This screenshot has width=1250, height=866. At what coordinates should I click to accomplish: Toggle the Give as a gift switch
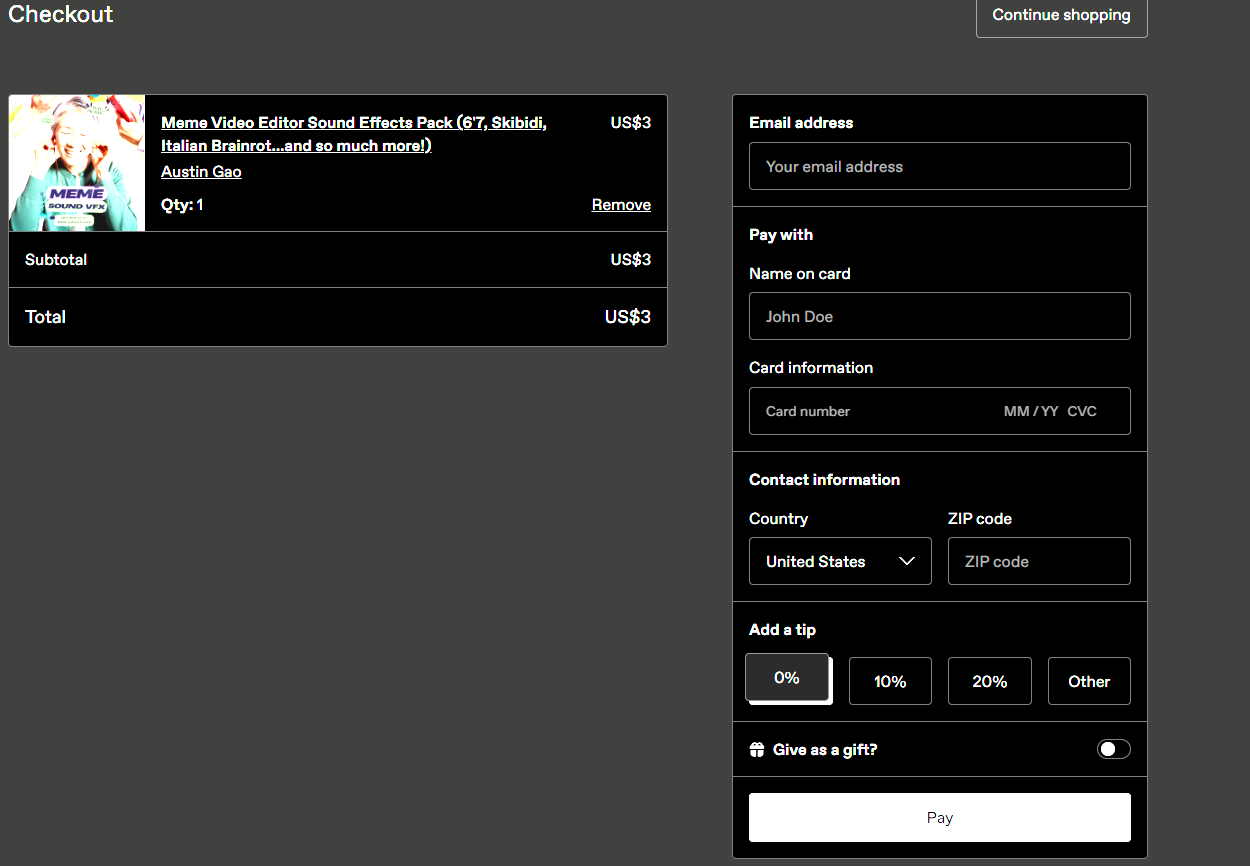[1113, 749]
